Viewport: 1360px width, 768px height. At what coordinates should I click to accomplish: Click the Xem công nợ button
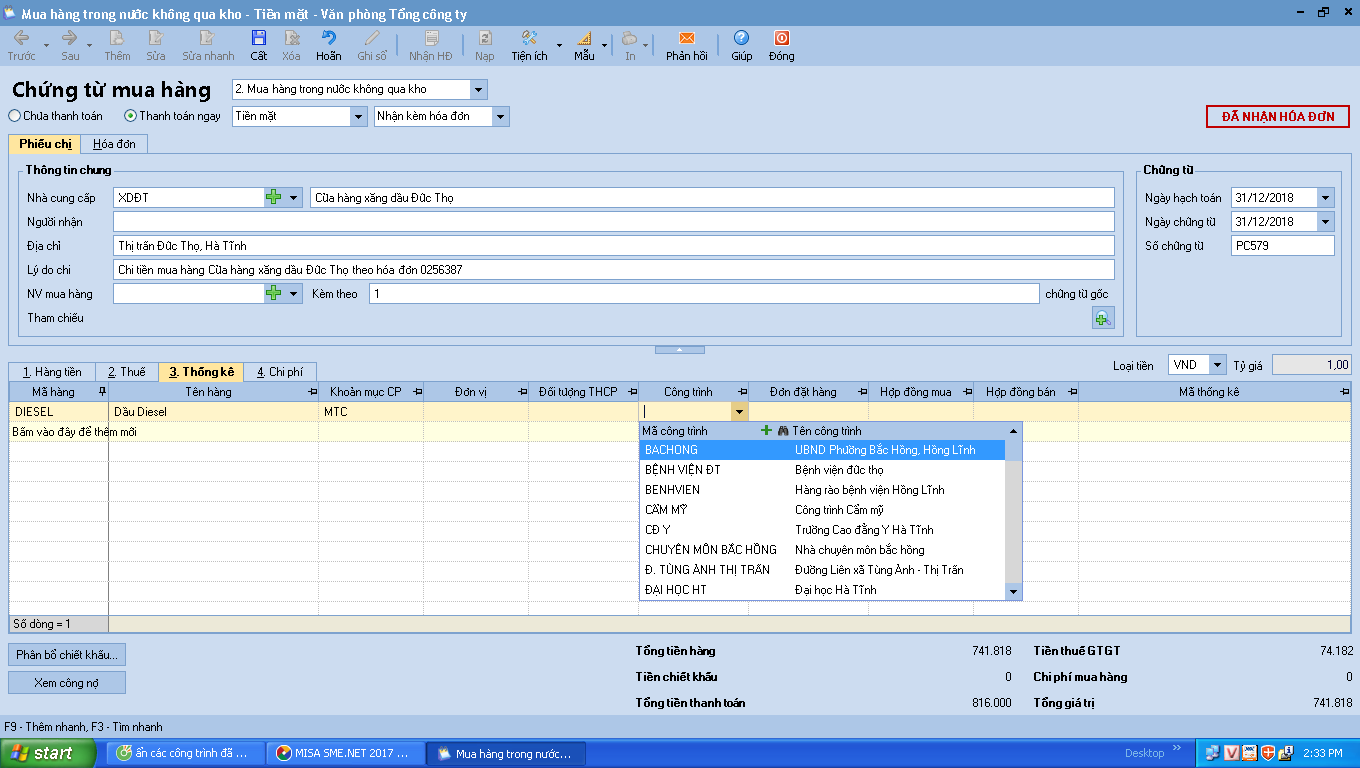67,683
